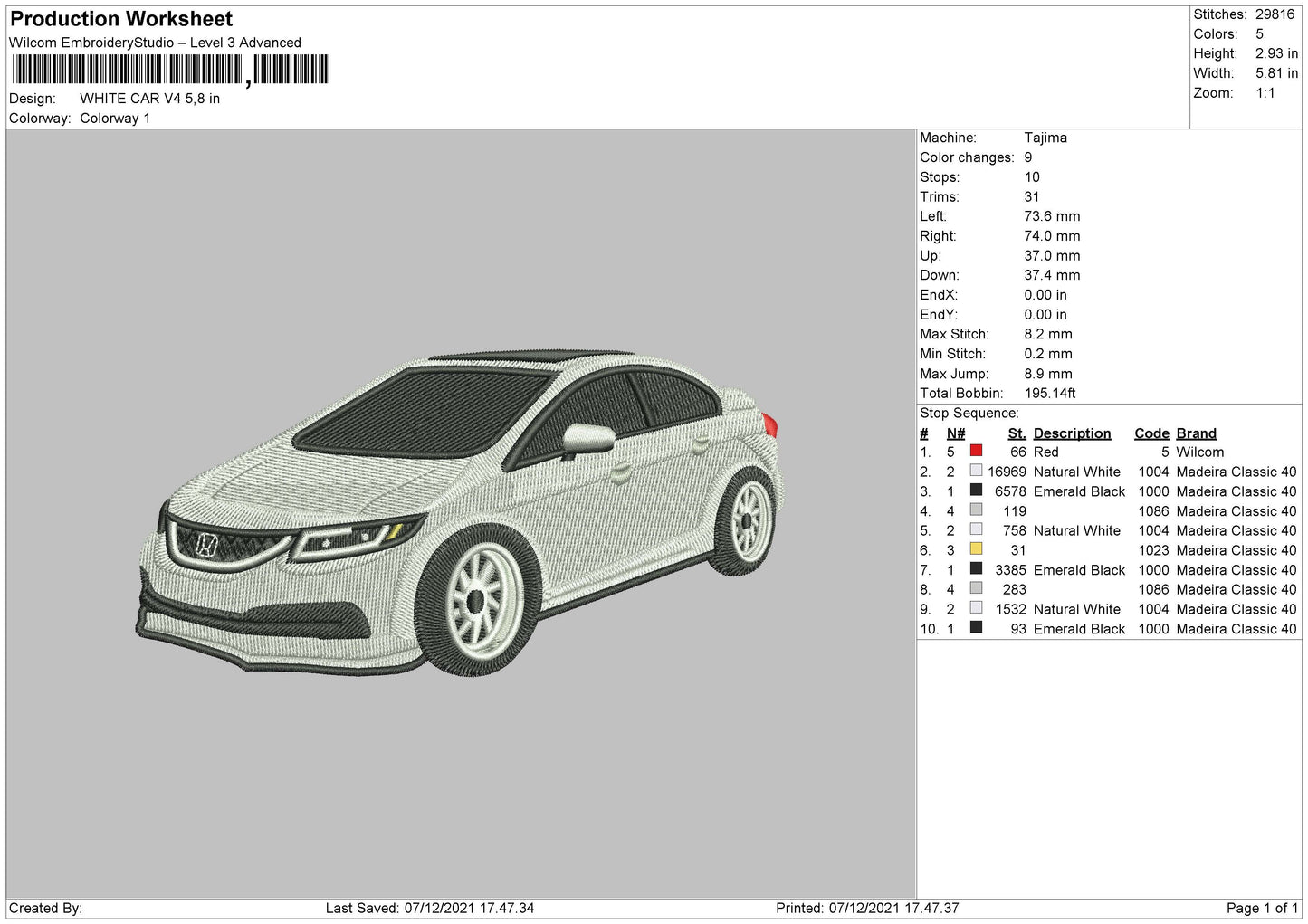Click the Machine value 'Tajima'

tap(1045, 138)
